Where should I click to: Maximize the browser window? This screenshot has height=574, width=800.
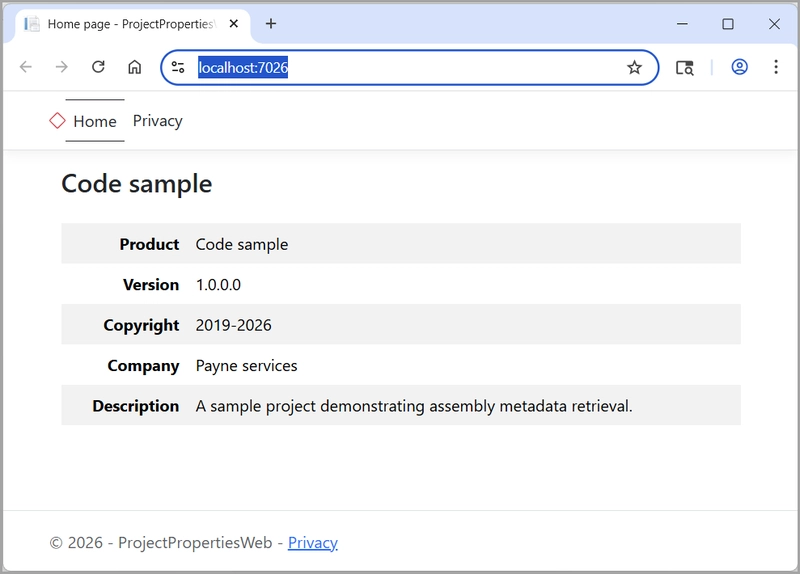pyautogui.click(x=728, y=24)
